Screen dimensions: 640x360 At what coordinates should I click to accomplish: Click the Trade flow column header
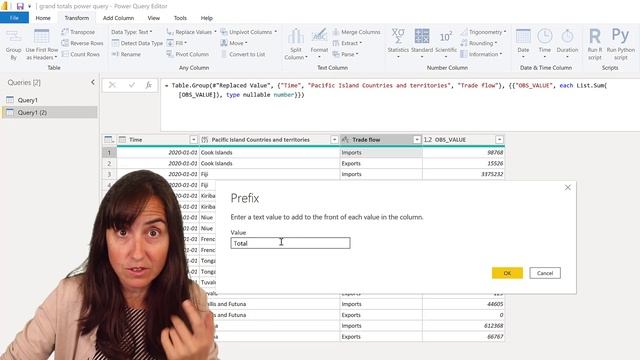tap(381, 140)
